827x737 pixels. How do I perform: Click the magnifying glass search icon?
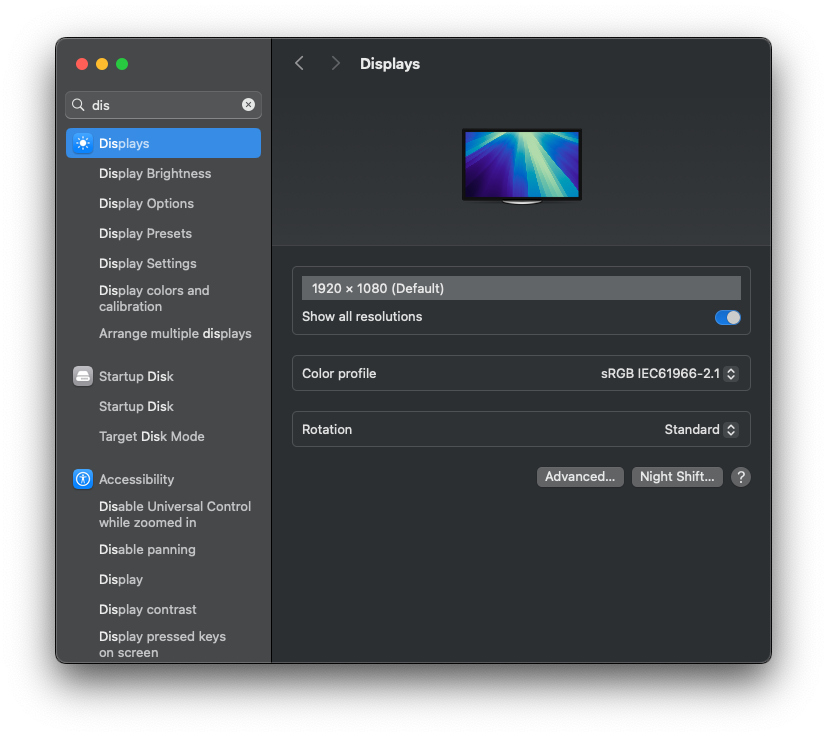pos(78,104)
